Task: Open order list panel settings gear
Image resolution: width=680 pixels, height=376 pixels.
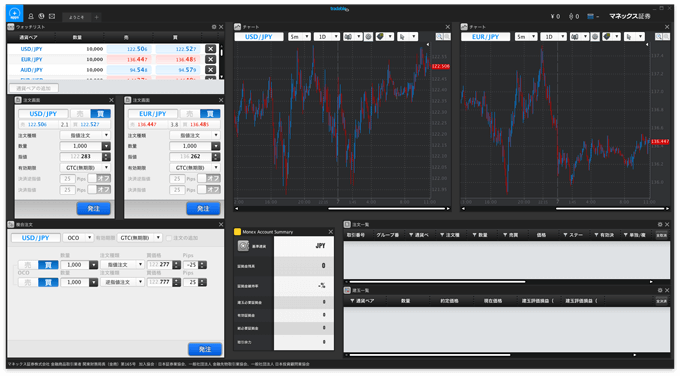Action: (x=660, y=225)
